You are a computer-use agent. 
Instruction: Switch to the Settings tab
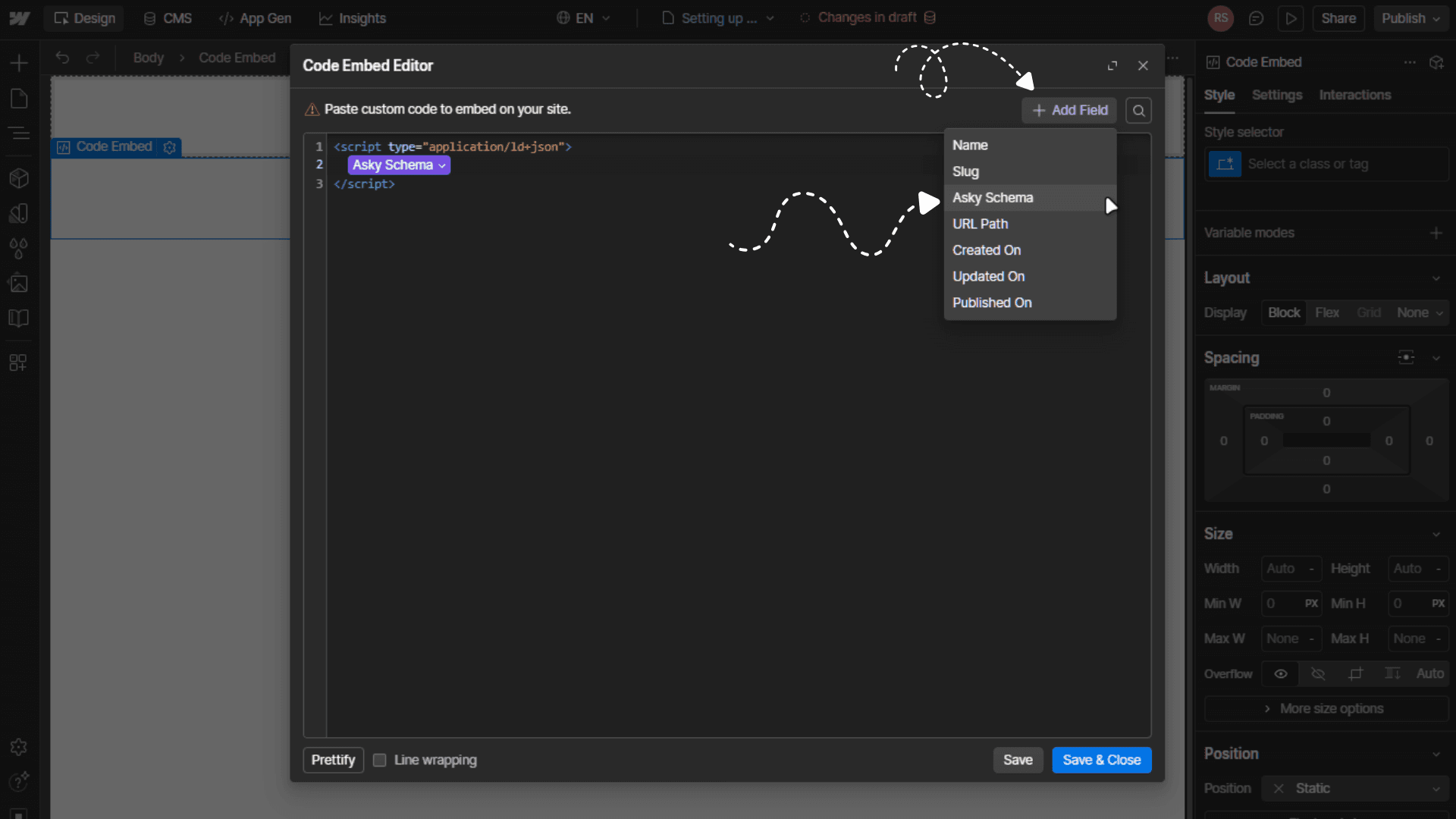pyautogui.click(x=1276, y=95)
